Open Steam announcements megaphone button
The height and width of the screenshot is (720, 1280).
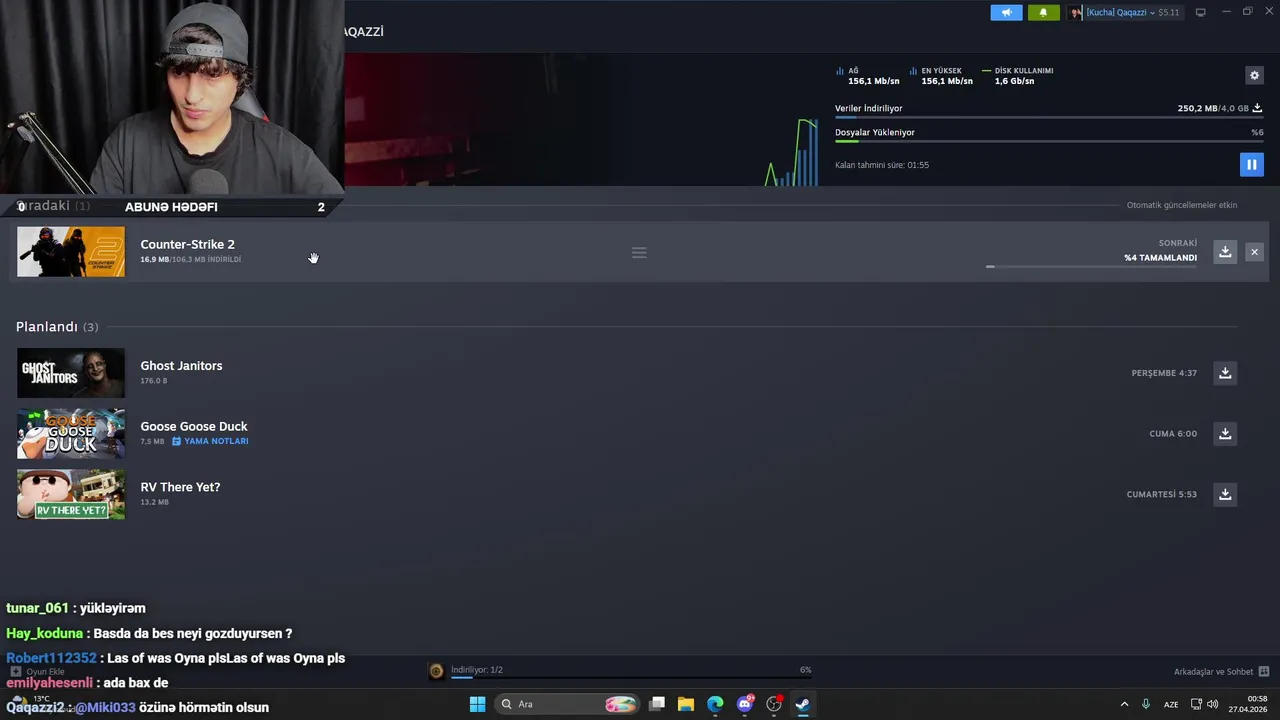point(1006,12)
